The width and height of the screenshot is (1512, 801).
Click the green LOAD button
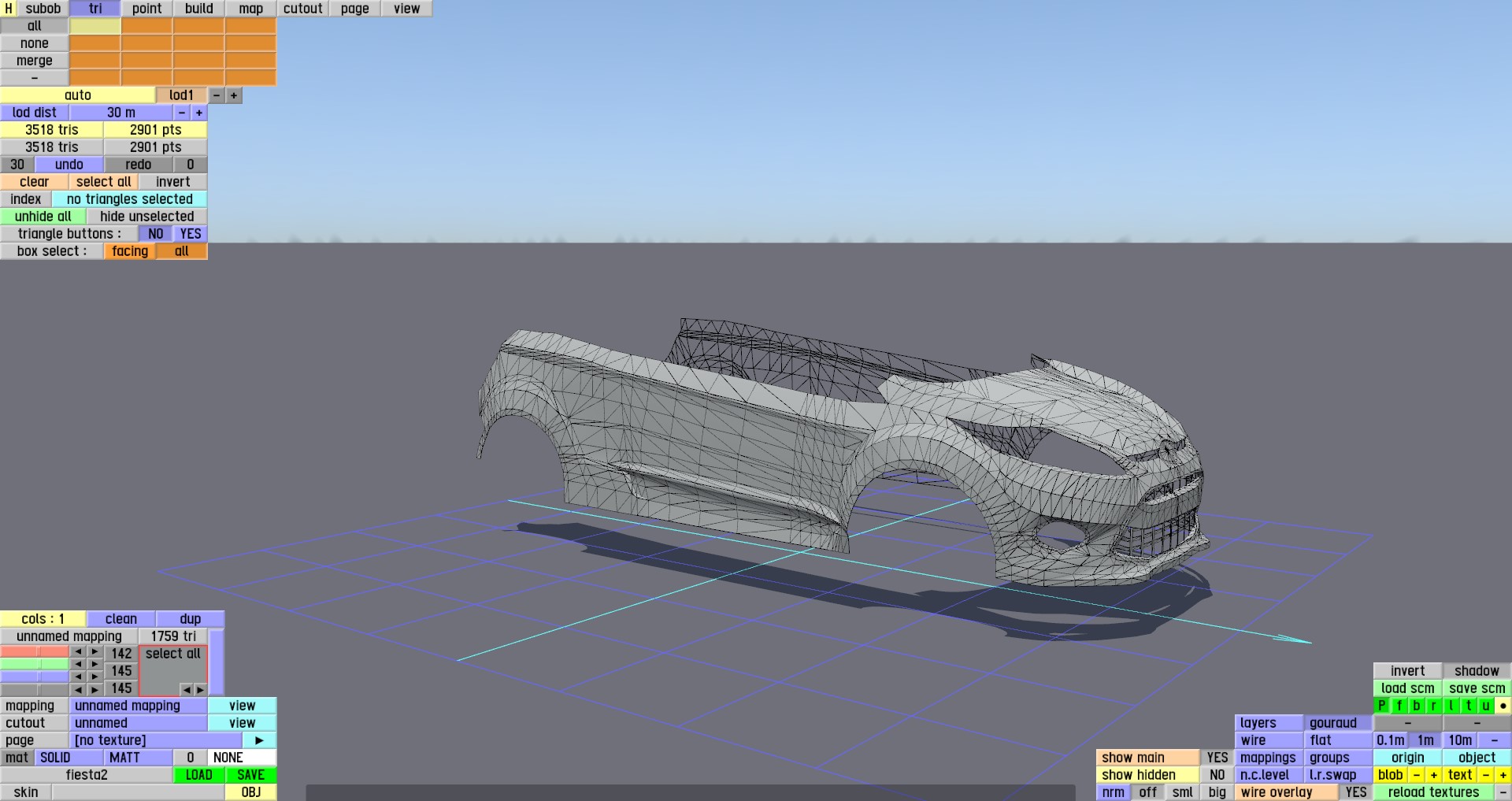pyautogui.click(x=199, y=775)
